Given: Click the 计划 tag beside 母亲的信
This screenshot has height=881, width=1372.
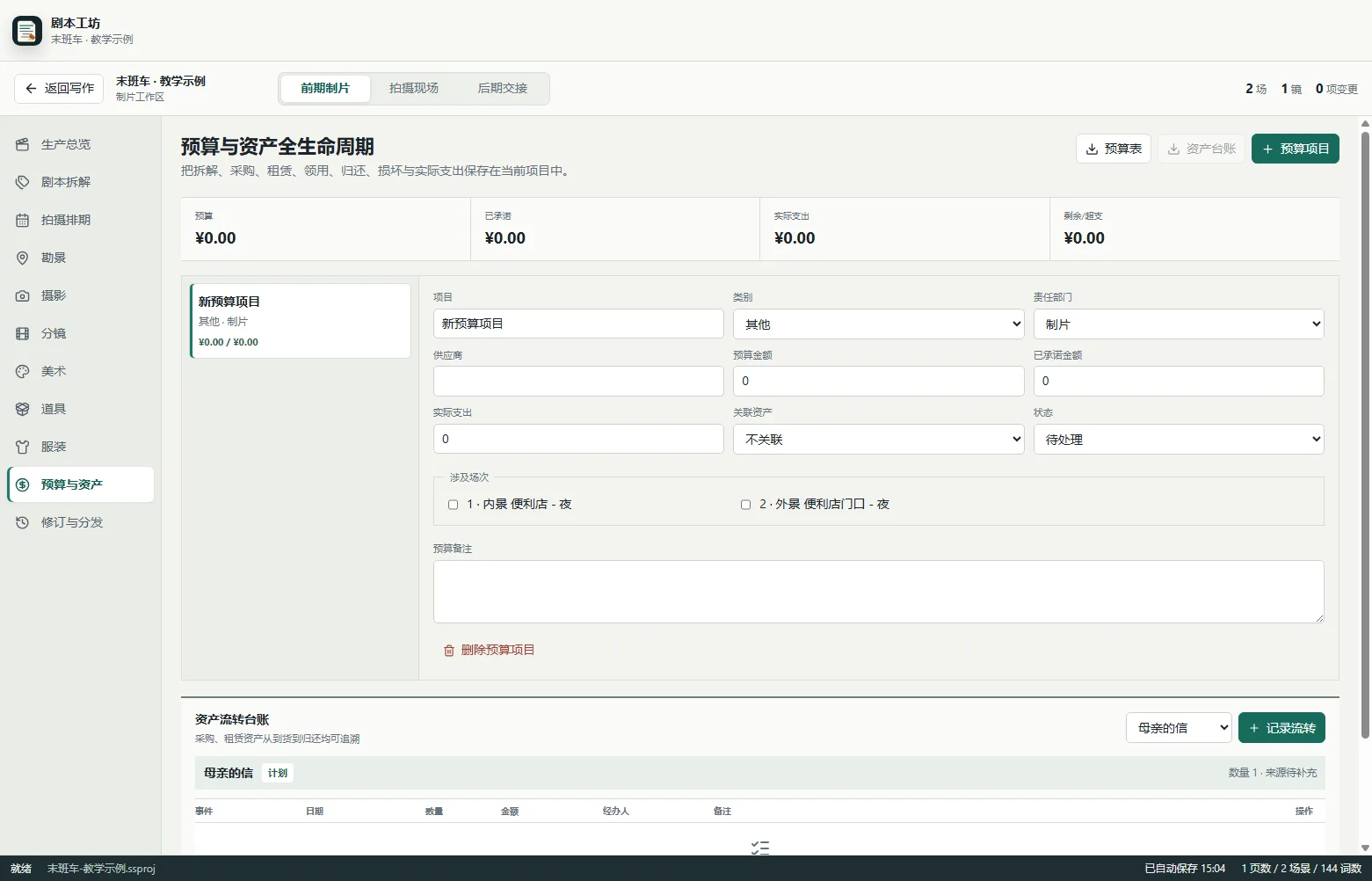Looking at the screenshot, I should (278, 773).
